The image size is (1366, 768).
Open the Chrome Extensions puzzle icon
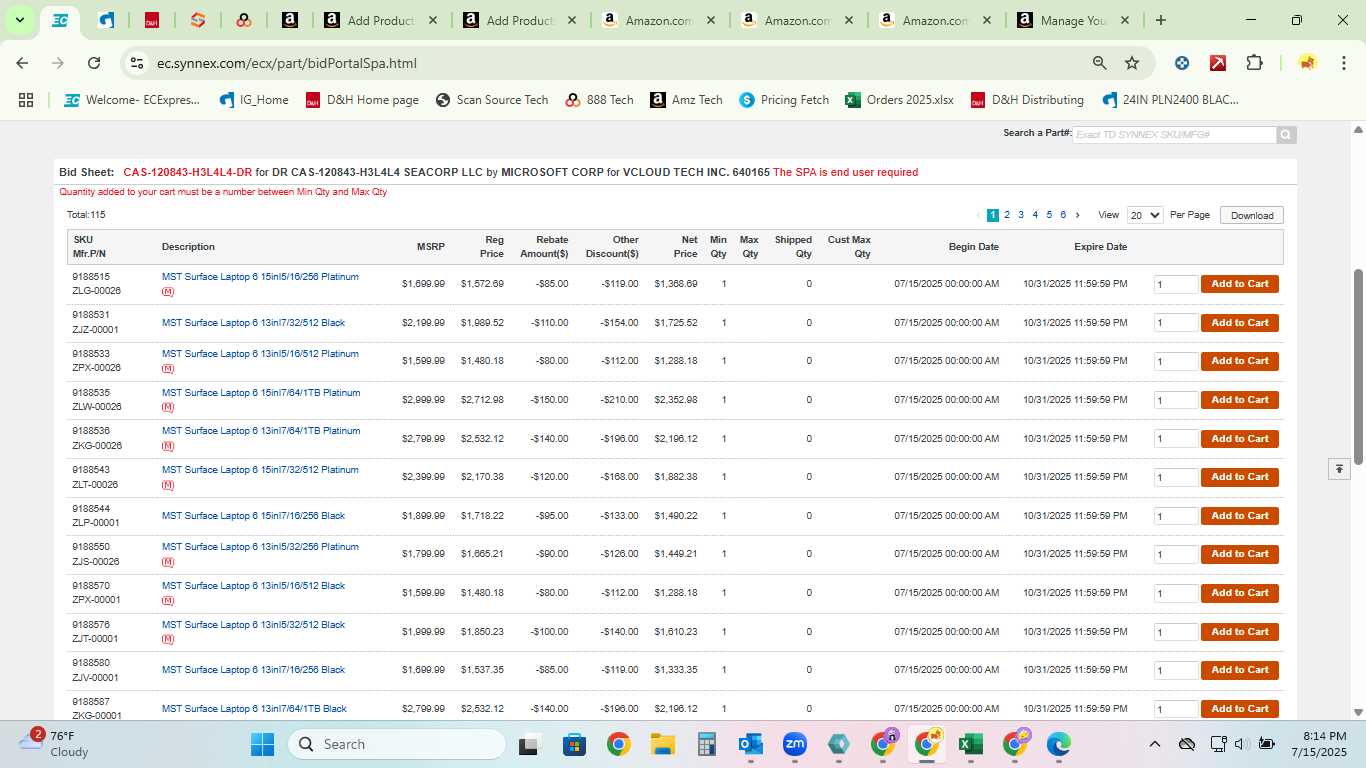(x=1254, y=63)
